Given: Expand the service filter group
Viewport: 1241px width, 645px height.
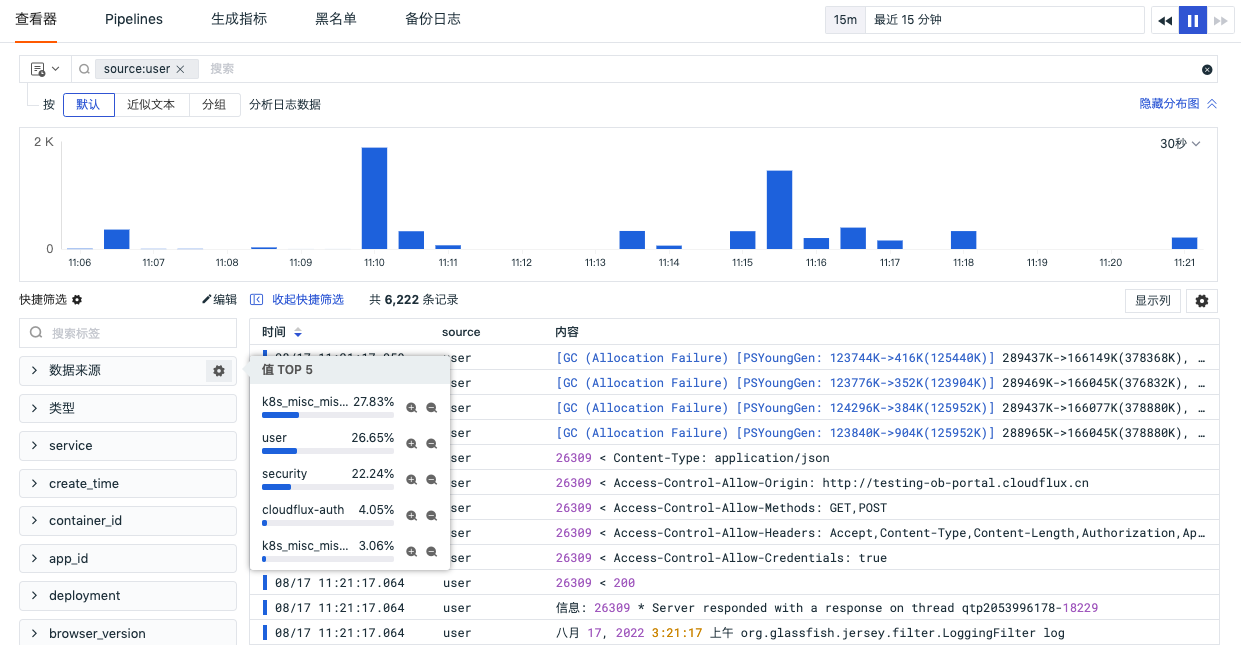Looking at the screenshot, I should 128,445.
